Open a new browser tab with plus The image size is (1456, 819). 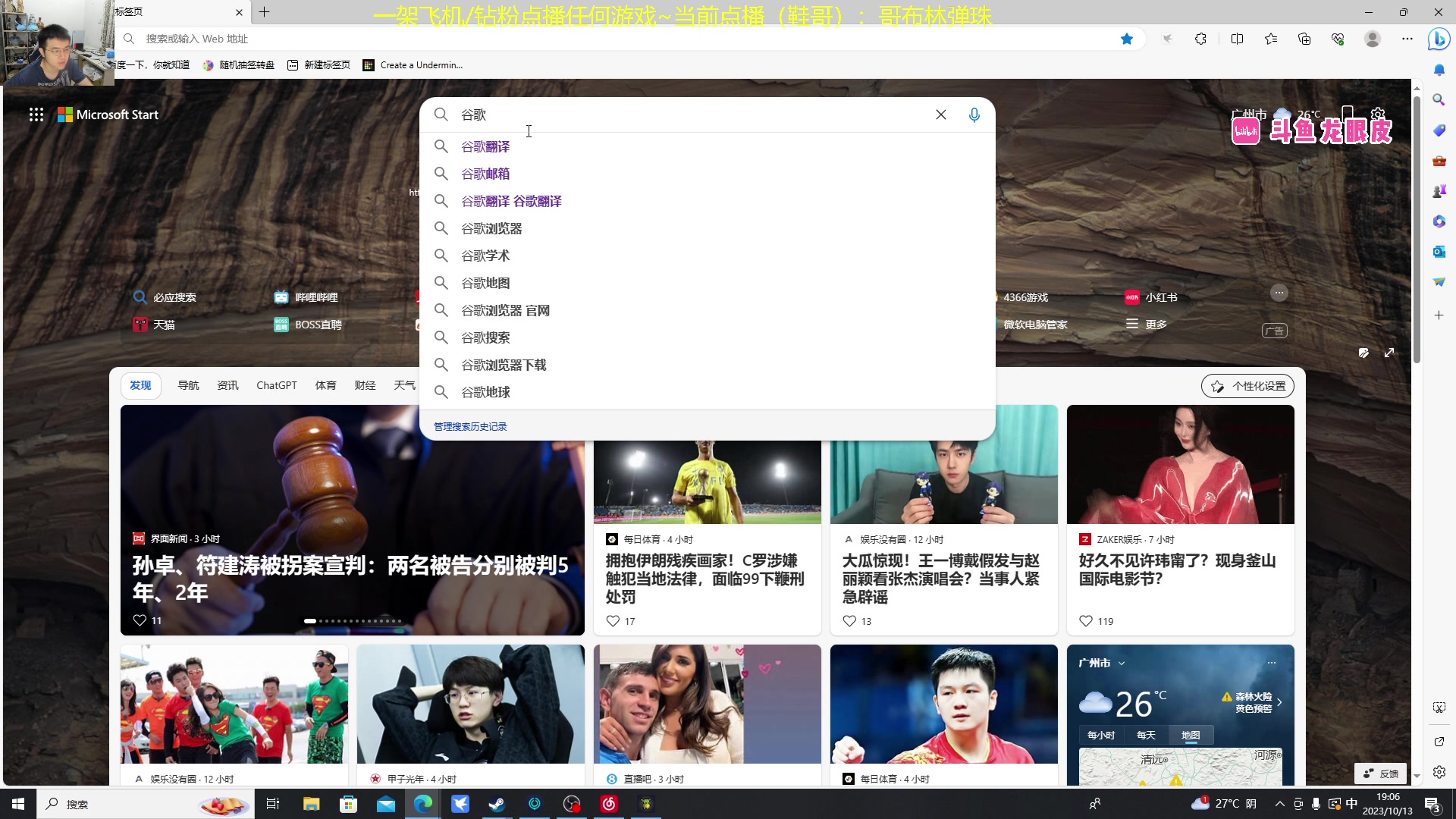click(264, 12)
